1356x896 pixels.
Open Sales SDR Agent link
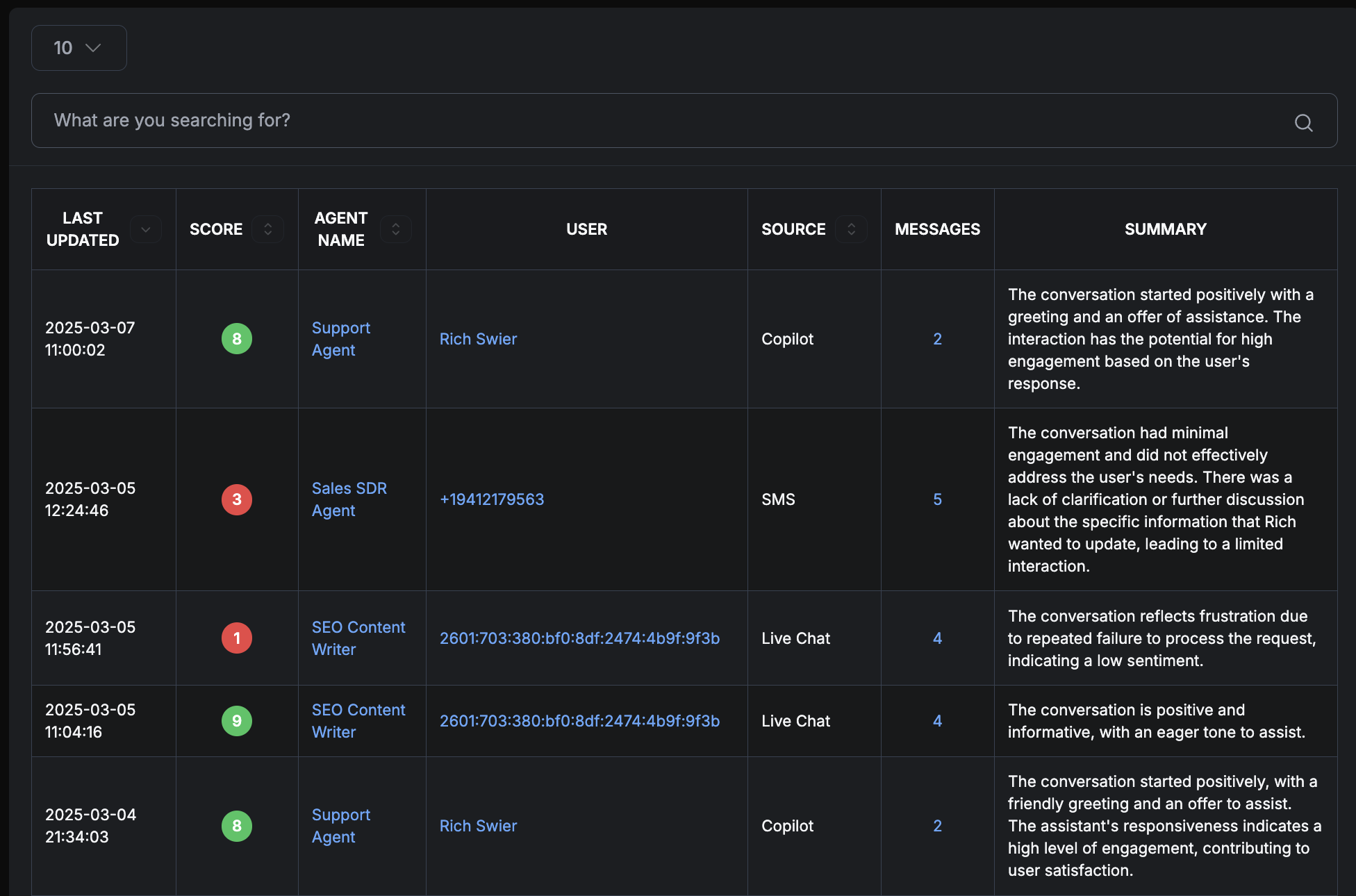349,499
